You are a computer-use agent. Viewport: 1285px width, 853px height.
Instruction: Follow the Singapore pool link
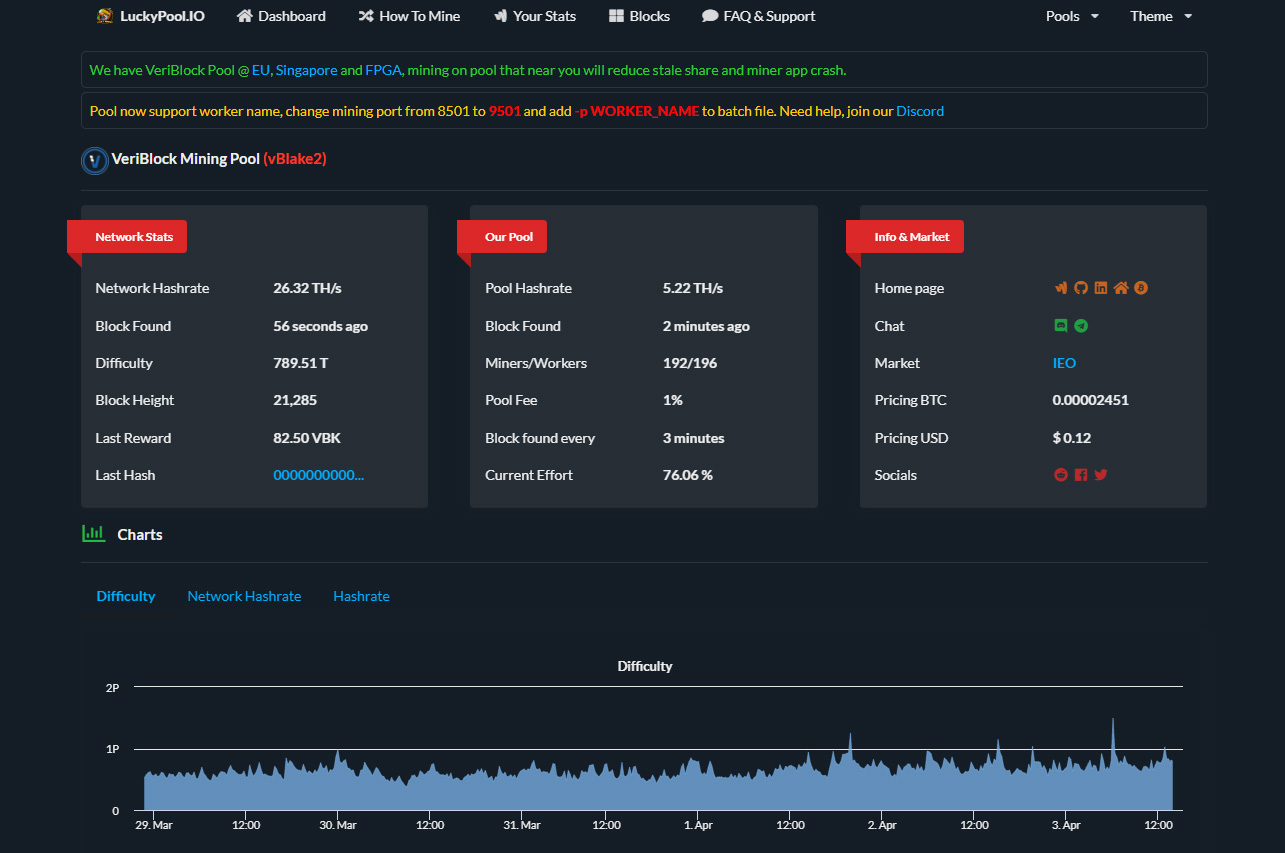point(306,71)
